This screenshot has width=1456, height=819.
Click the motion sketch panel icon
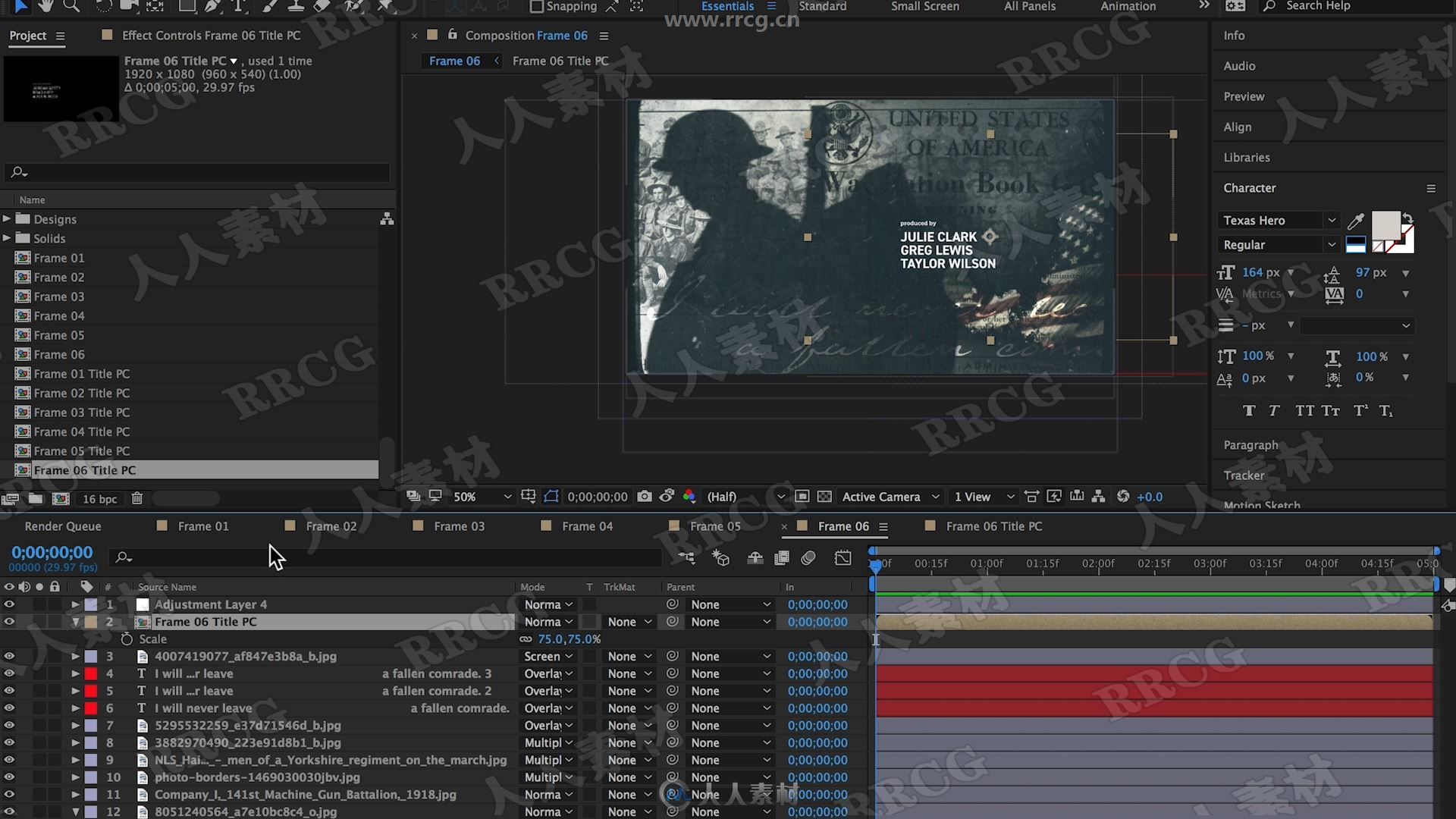tap(1261, 505)
